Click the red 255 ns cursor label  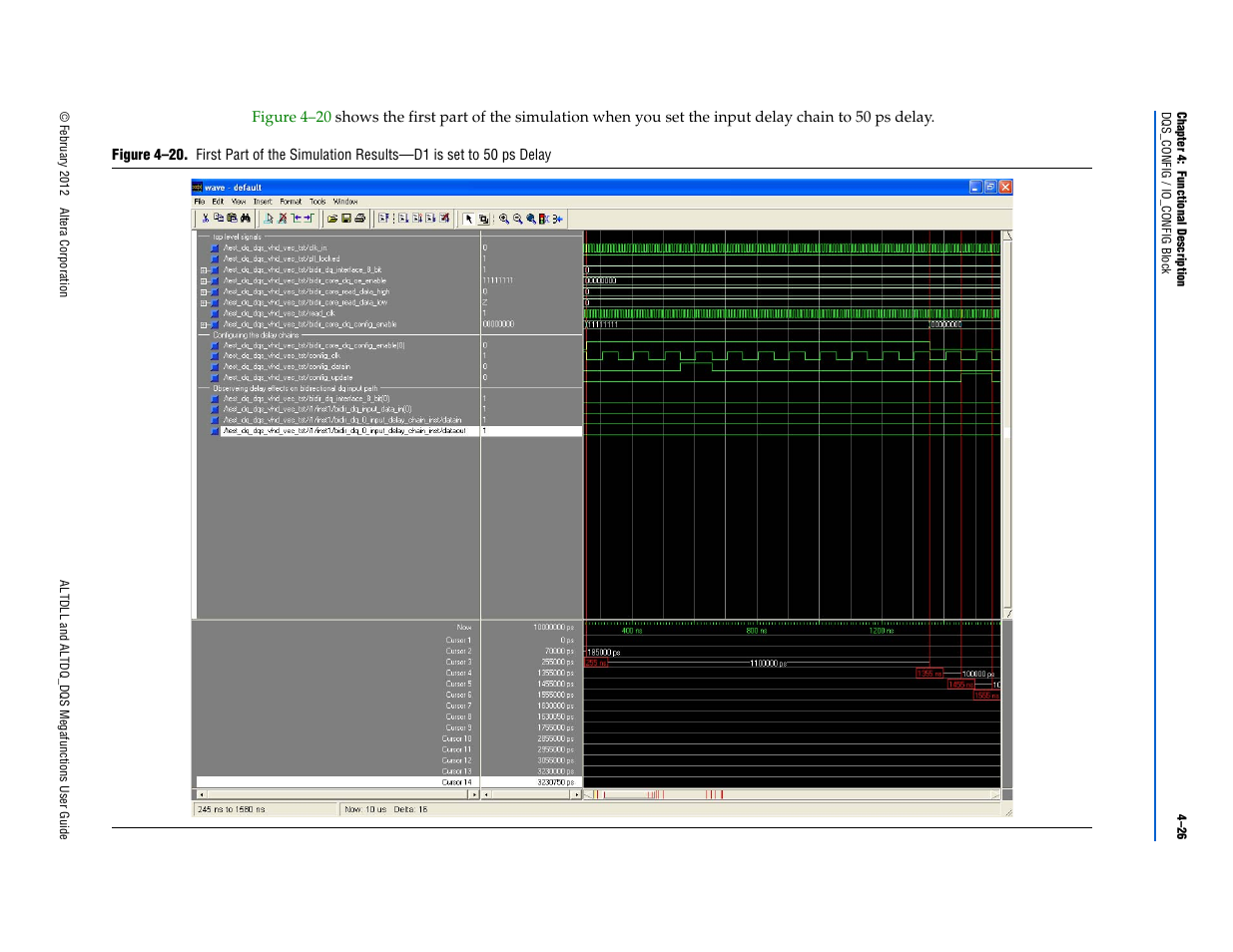[595, 663]
